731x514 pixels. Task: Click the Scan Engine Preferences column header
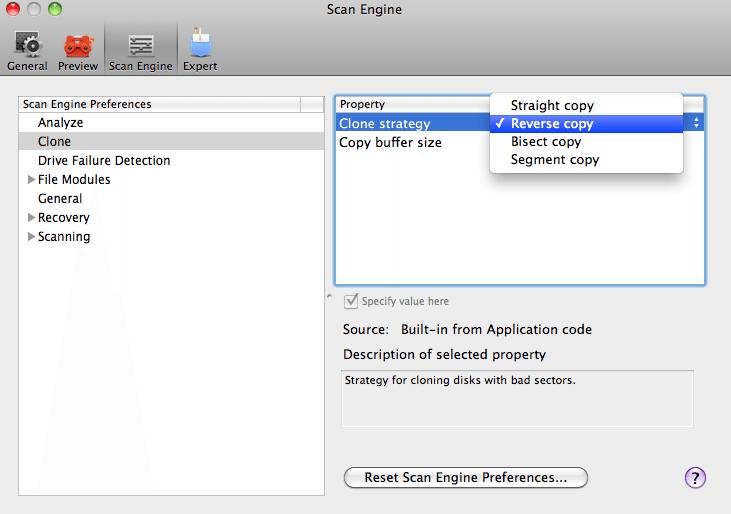tap(160, 104)
